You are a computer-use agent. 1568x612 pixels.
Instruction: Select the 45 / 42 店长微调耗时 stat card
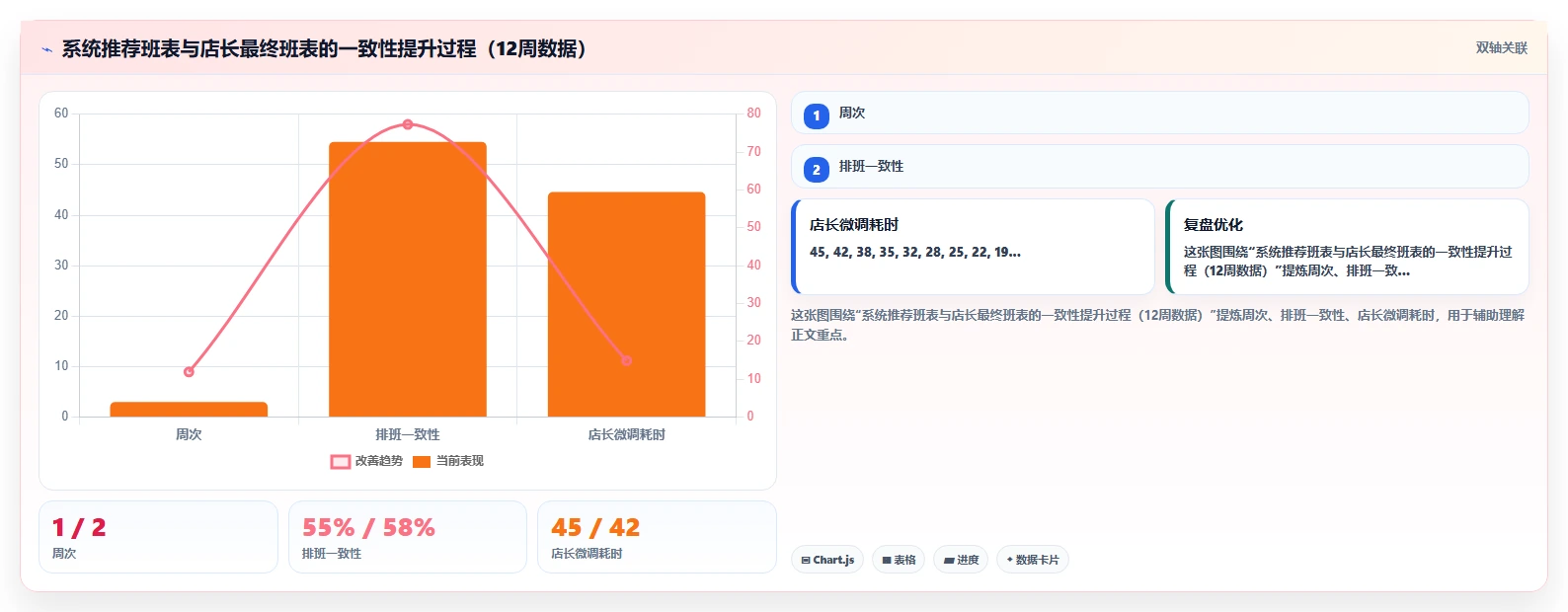pyautogui.click(x=657, y=537)
